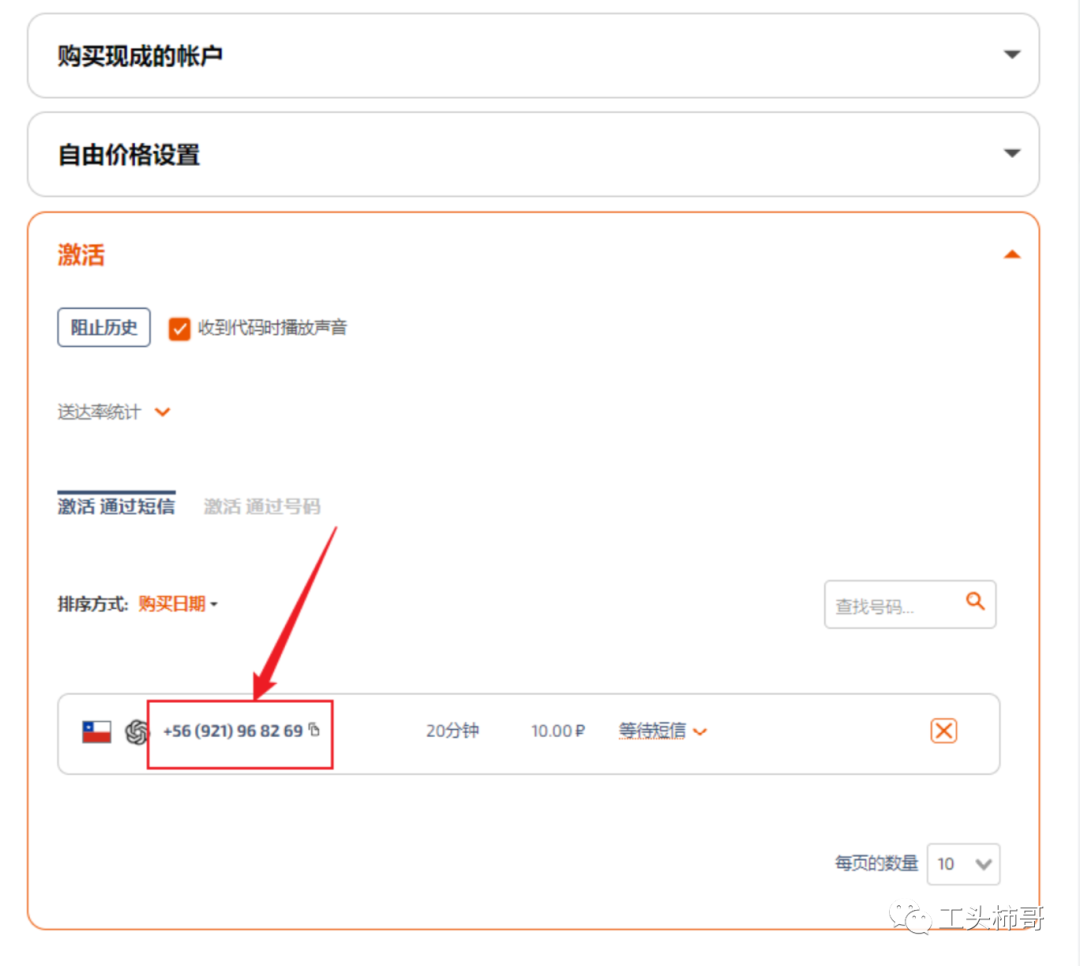The image size is (1080, 966).
Task: Click the 20分钟 remaining time
Action: coord(452,731)
